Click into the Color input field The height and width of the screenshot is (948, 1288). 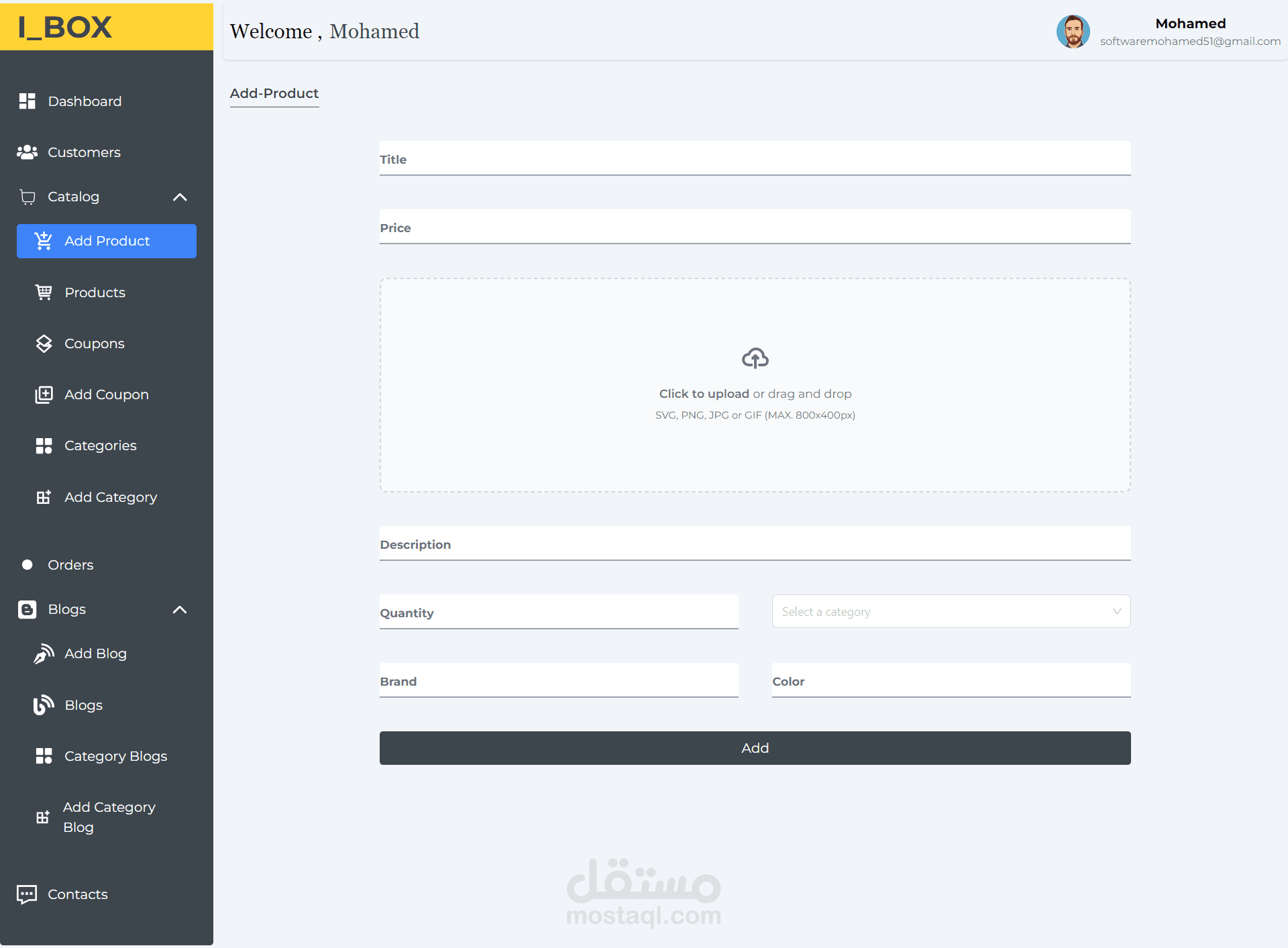pos(951,681)
